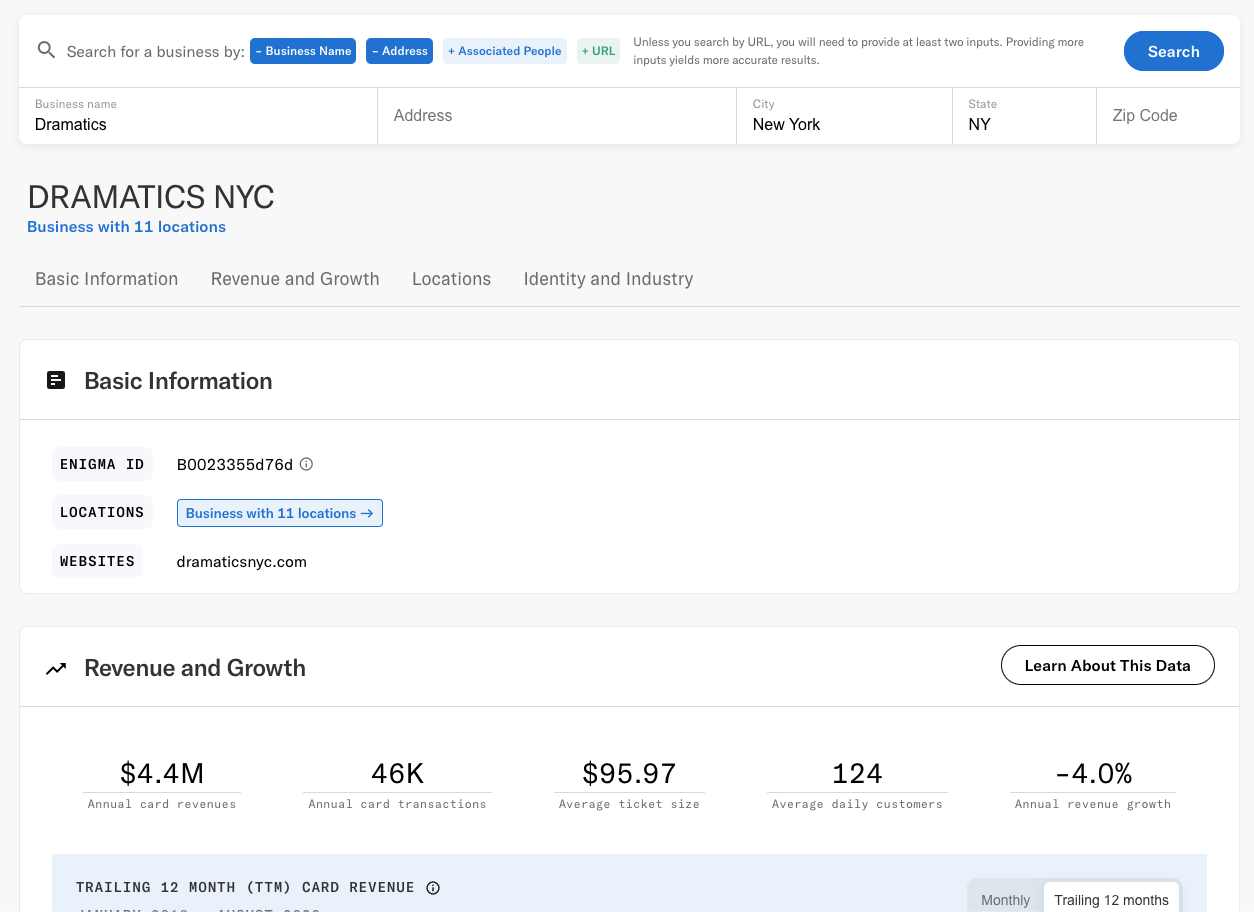Add Associated People via its plus icon
The width and height of the screenshot is (1254, 912).
[x=453, y=50]
